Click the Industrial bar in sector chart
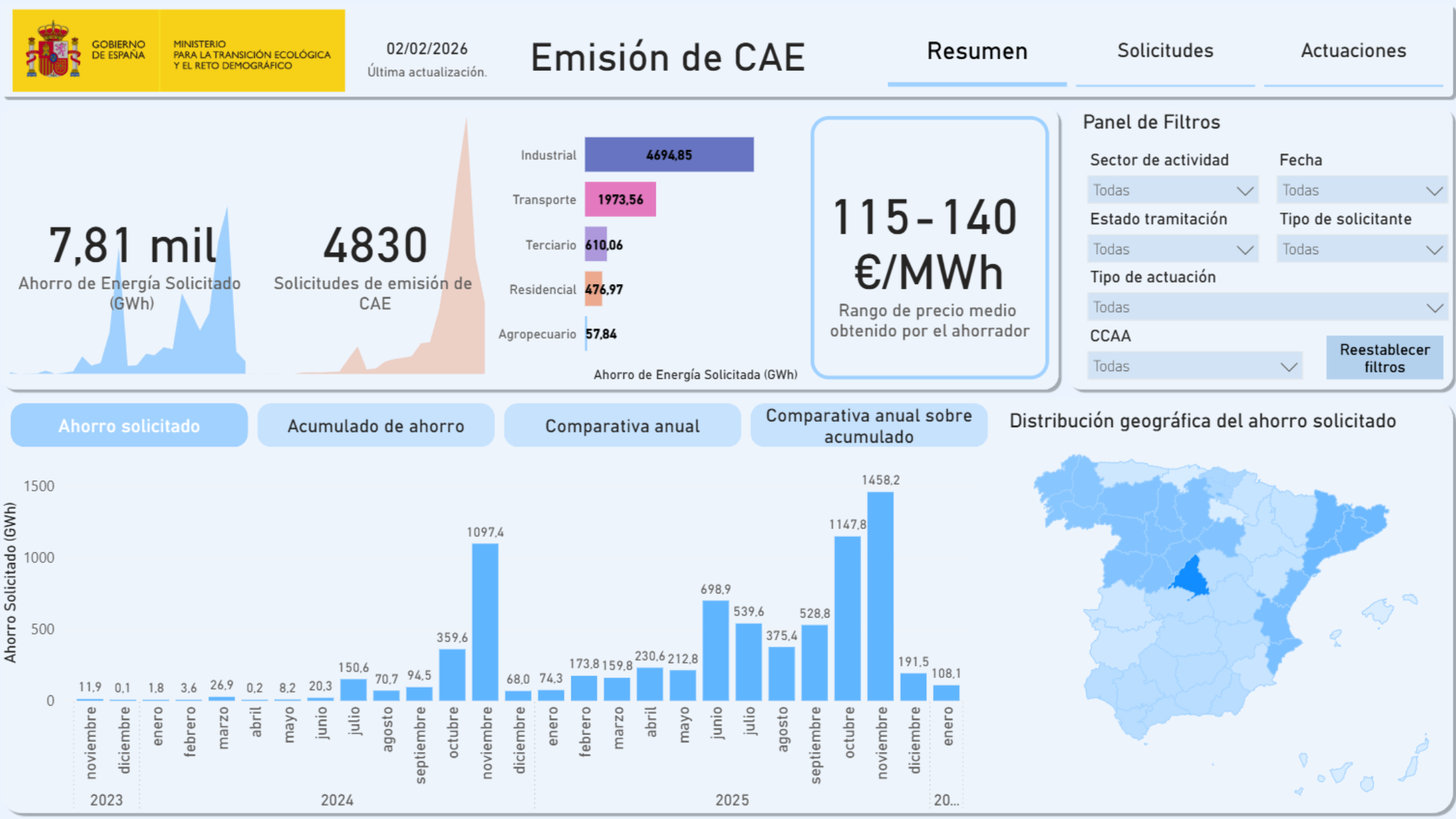This screenshot has height=819, width=1456. click(668, 155)
